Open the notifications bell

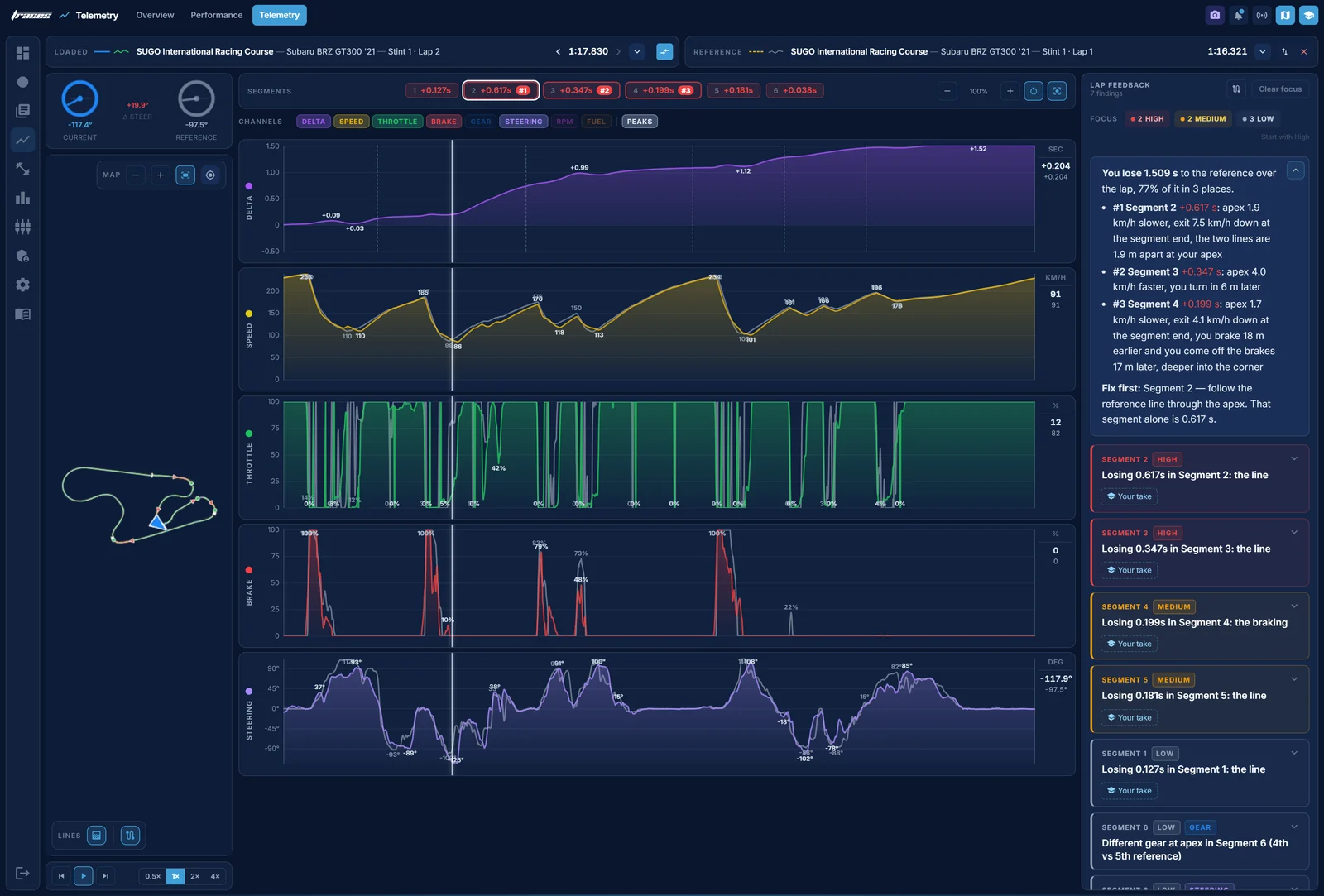pos(1238,15)
